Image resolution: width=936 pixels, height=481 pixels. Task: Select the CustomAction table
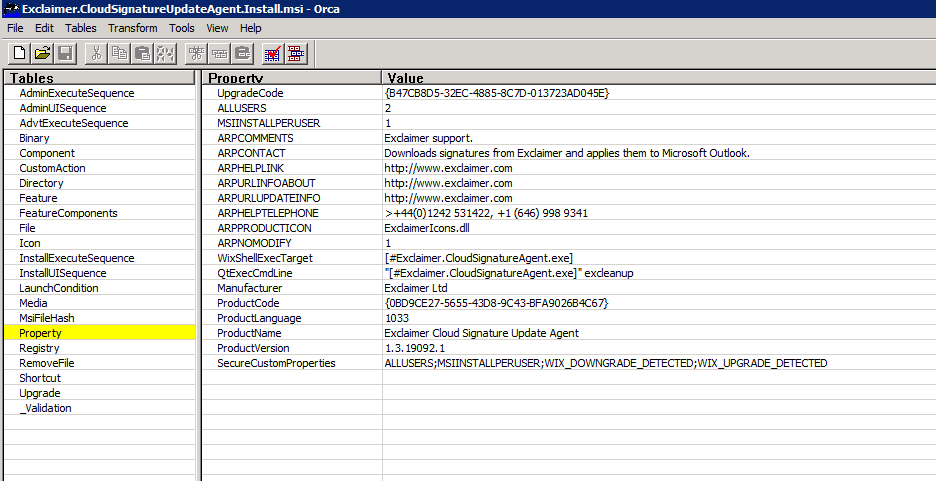click(x=52, y=168)
